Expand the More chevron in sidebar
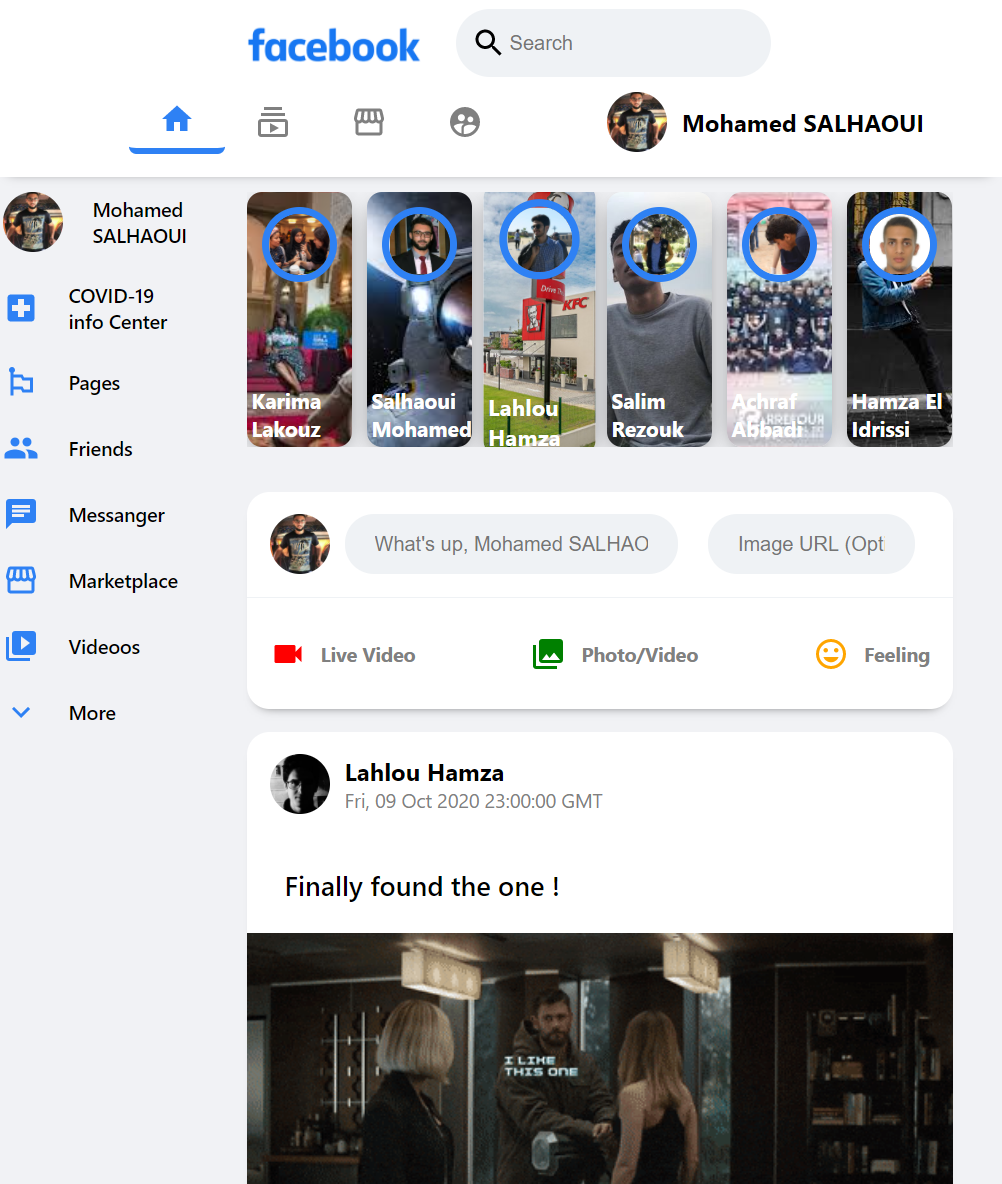1002x1184 pixels. (x=21, y=713)
